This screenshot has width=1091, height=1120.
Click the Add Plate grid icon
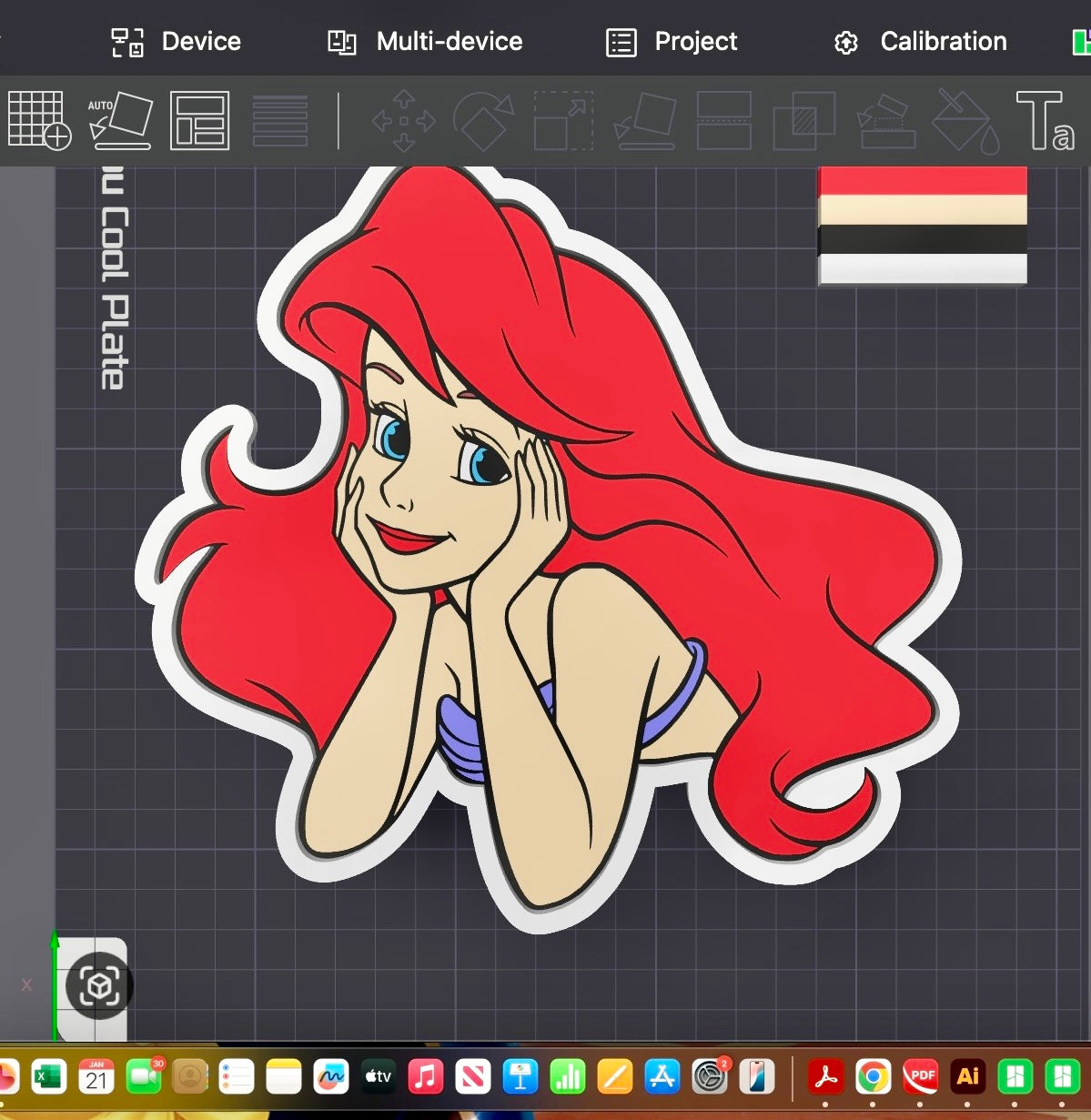point(39,119)
